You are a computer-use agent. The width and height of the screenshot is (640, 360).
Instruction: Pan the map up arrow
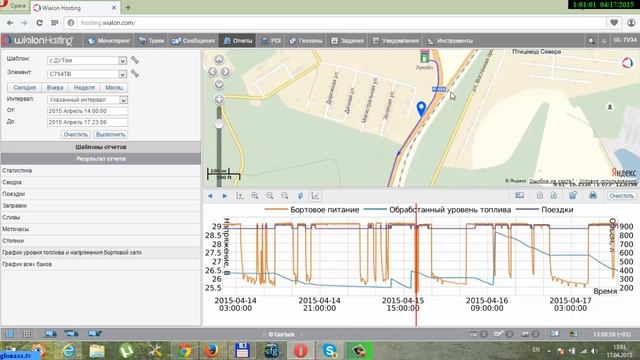(219, 60)
